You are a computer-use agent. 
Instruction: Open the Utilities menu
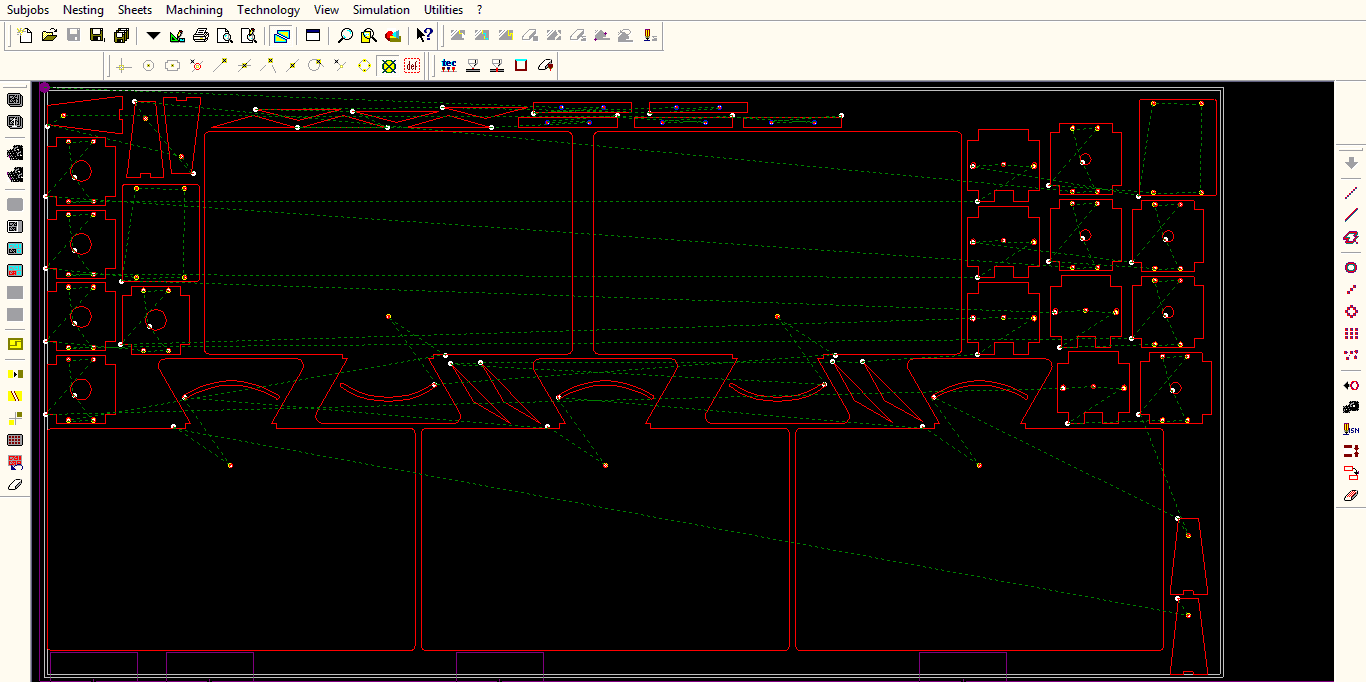443,10
